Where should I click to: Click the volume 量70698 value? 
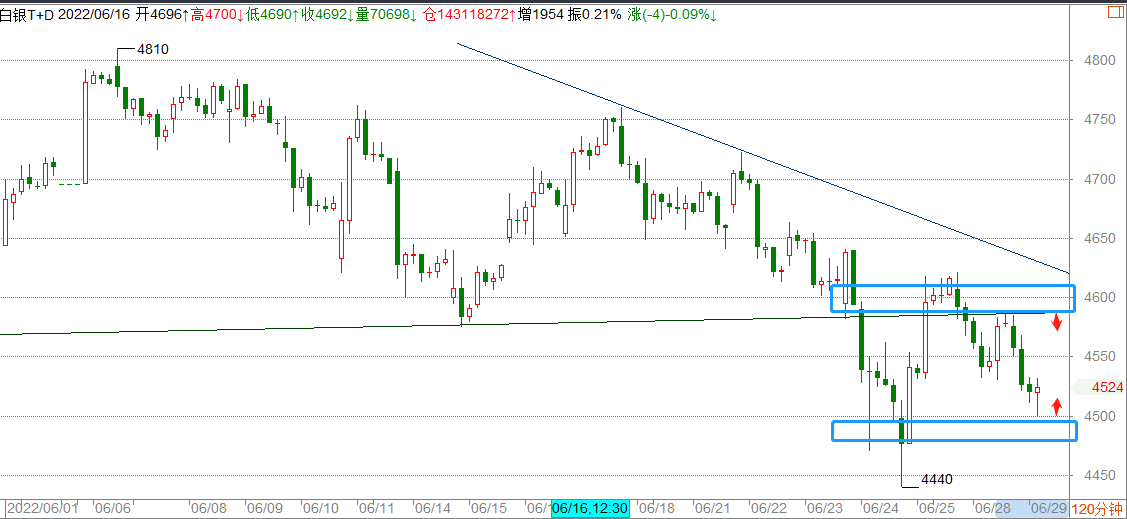click(x=387, y=14)
